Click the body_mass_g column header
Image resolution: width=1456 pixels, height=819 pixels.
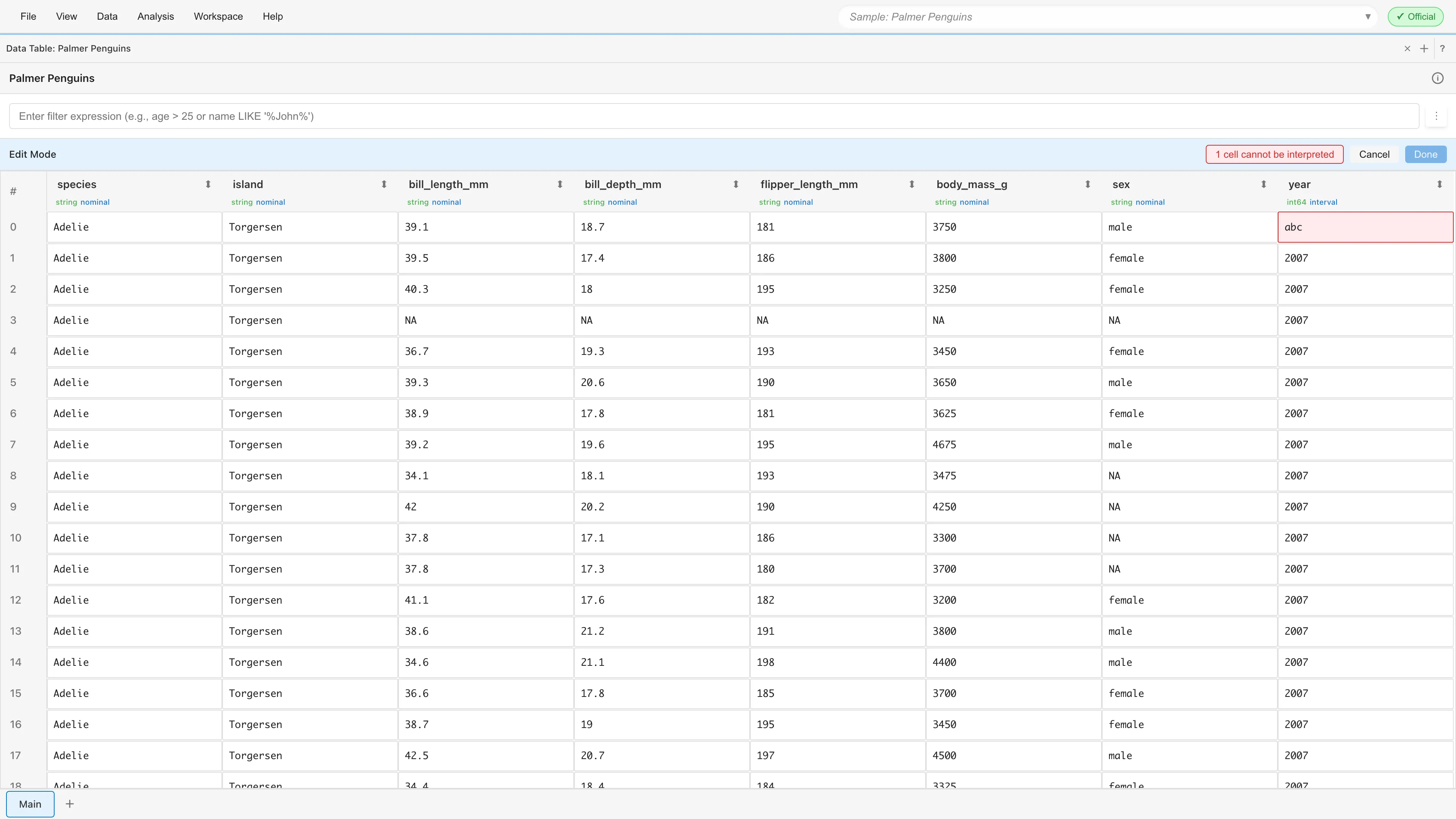[971, 184]
